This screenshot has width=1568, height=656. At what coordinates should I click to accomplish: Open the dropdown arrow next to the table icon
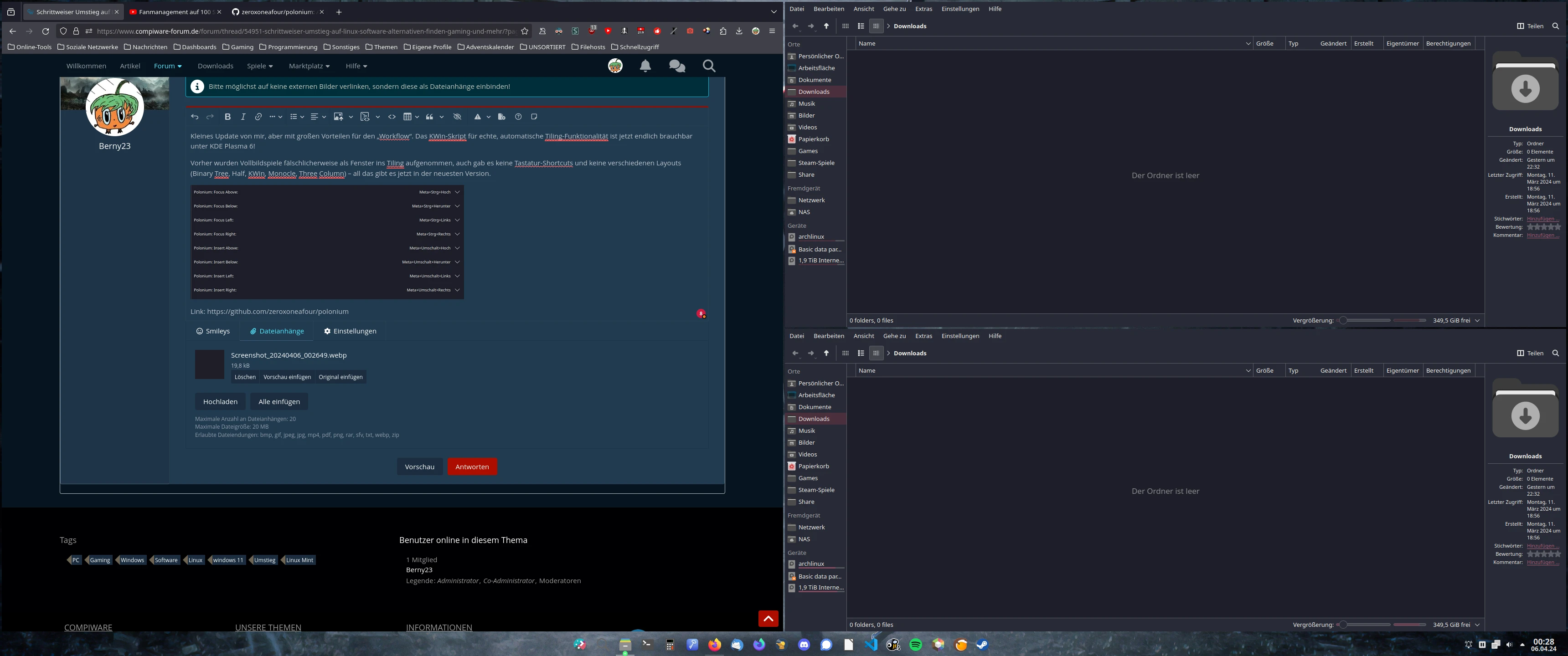(x=417, y=117)
